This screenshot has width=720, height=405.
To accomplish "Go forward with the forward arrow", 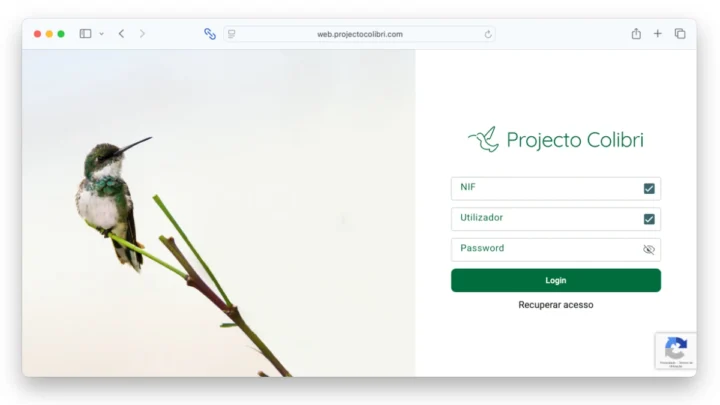I will [x=142, y=34].
